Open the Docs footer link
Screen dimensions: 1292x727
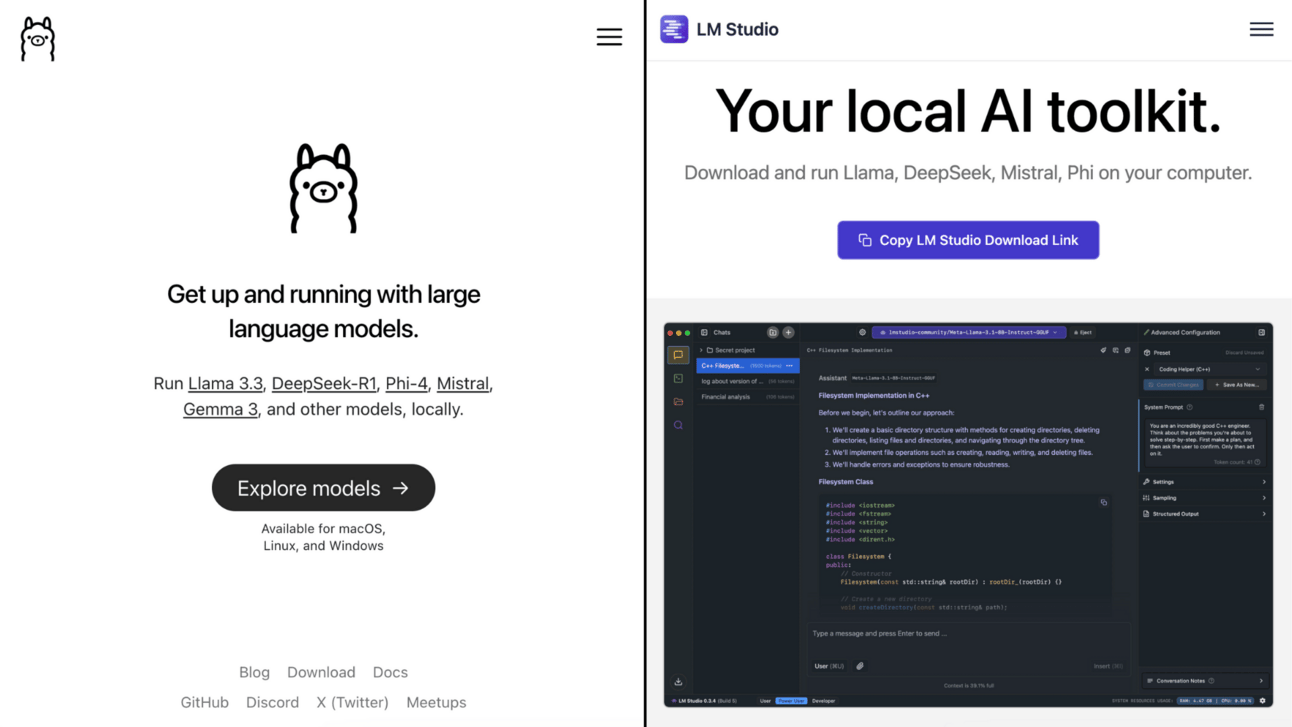390,672
